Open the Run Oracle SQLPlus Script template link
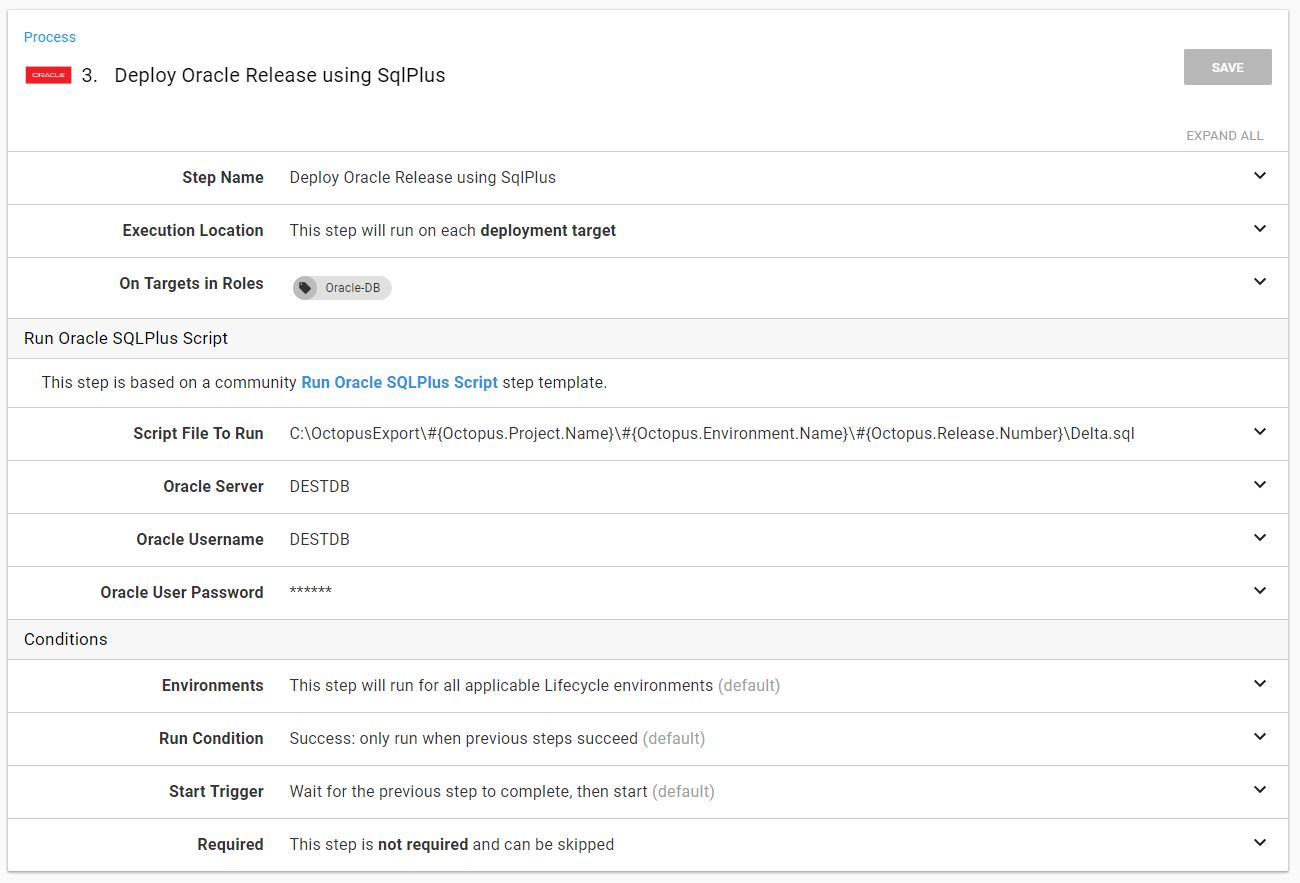The image size is (1300, 883). (399, 382)
